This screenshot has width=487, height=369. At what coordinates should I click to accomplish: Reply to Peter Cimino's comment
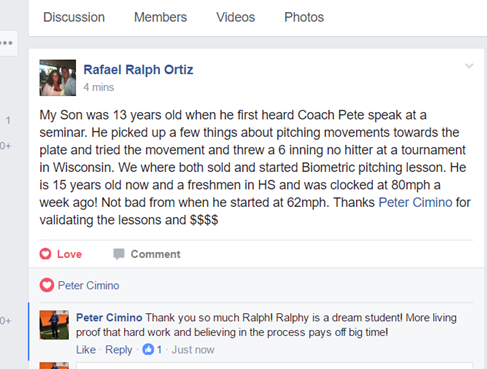coord(119,350)
